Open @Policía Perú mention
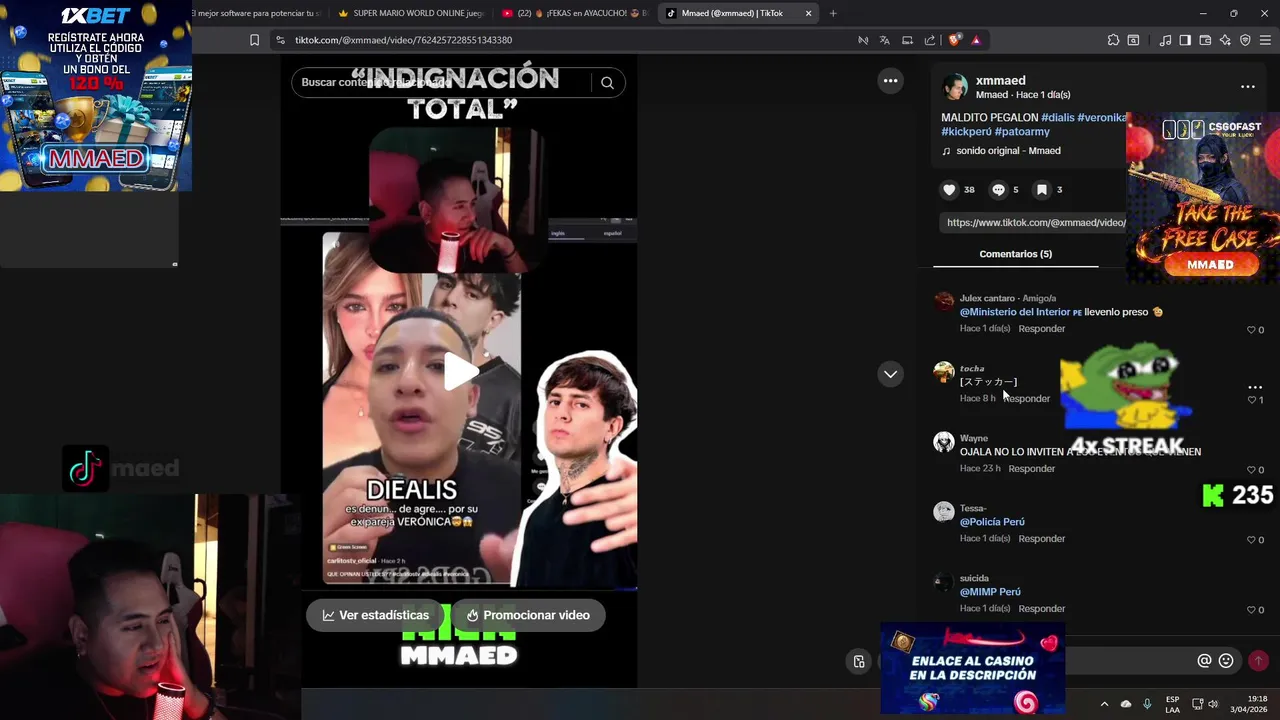The width and height of the screenshot is (1280, 720). click(992, 522)
